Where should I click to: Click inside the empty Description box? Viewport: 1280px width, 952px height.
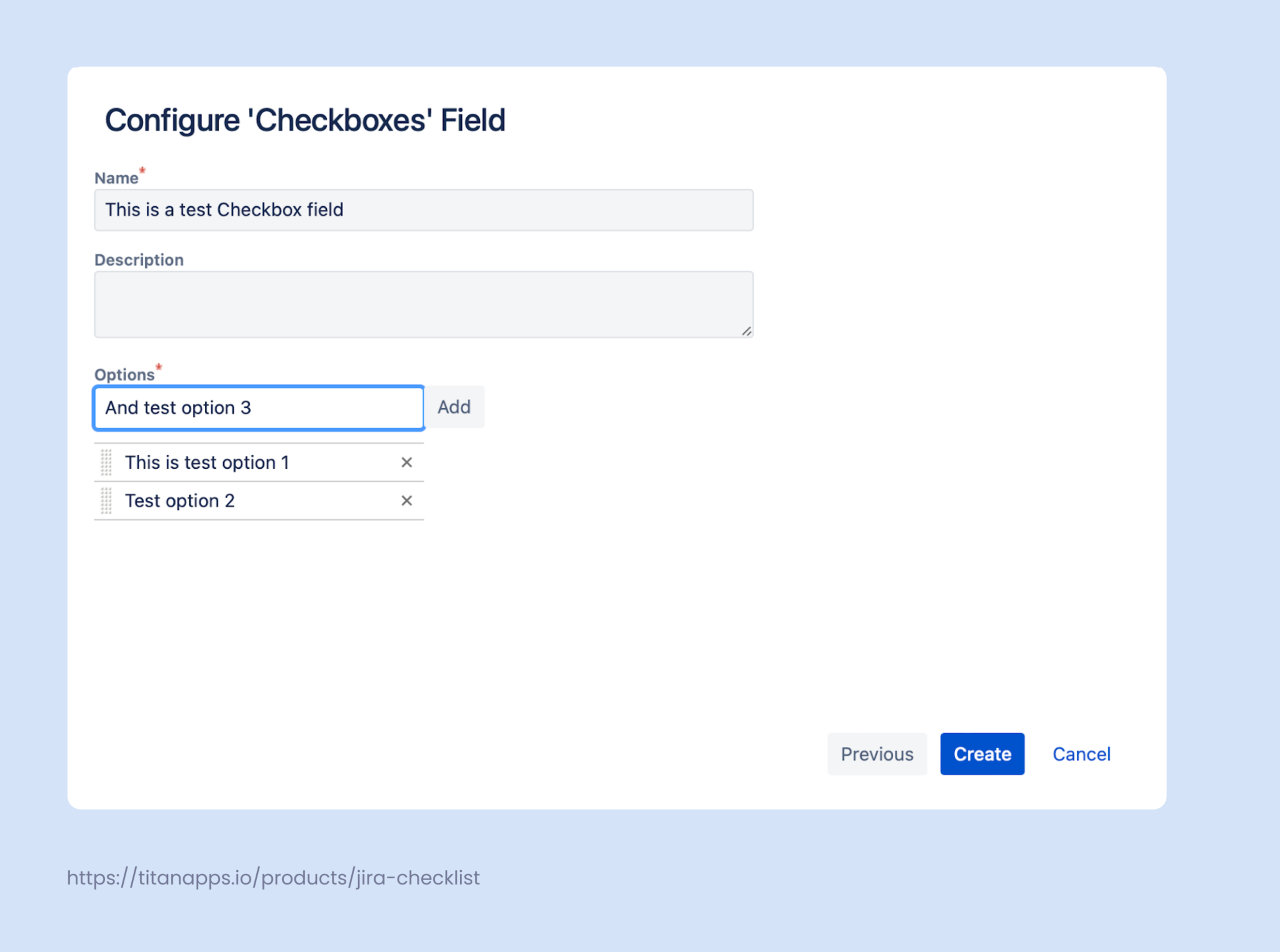(x=423, y=303)
